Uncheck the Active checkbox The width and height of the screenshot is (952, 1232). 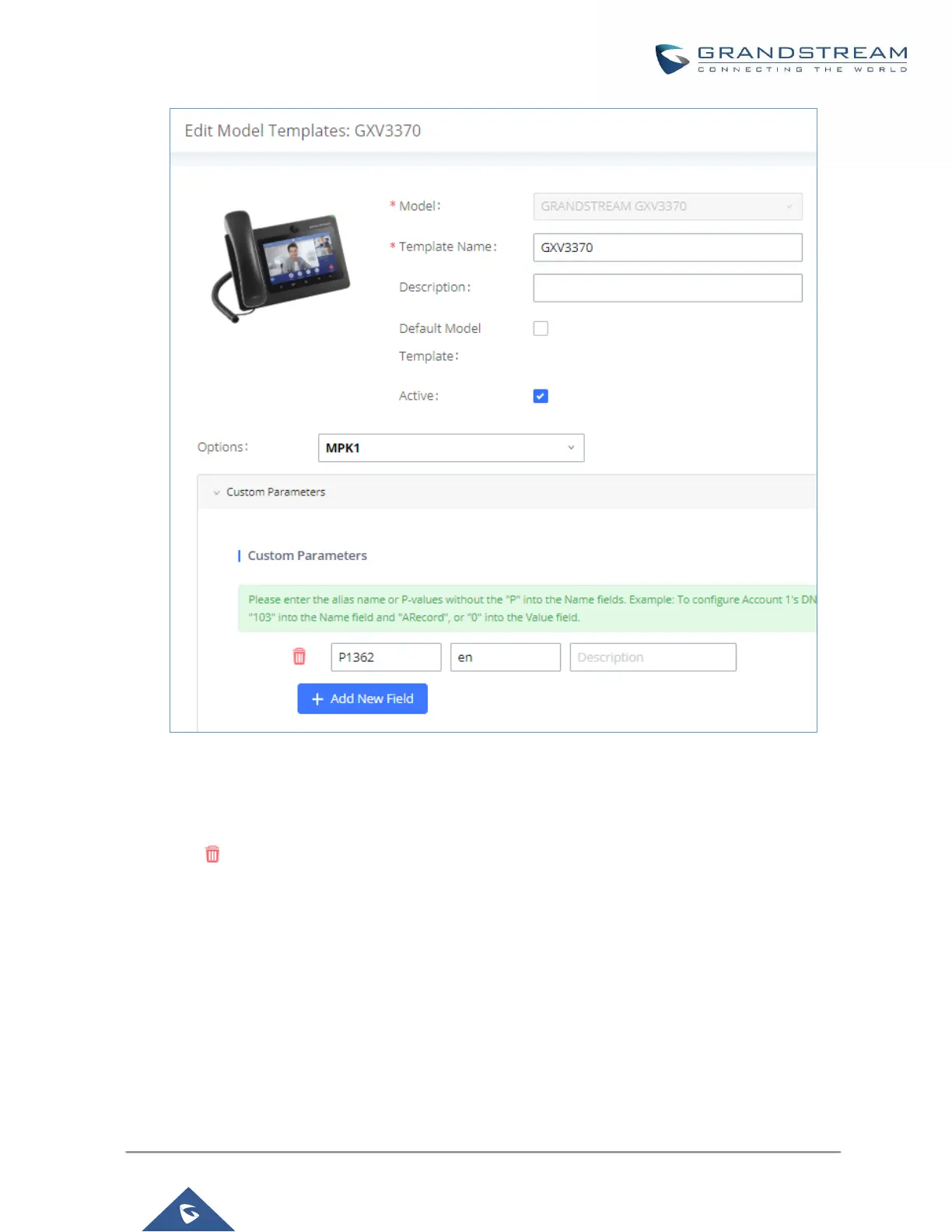coord(541,396)
